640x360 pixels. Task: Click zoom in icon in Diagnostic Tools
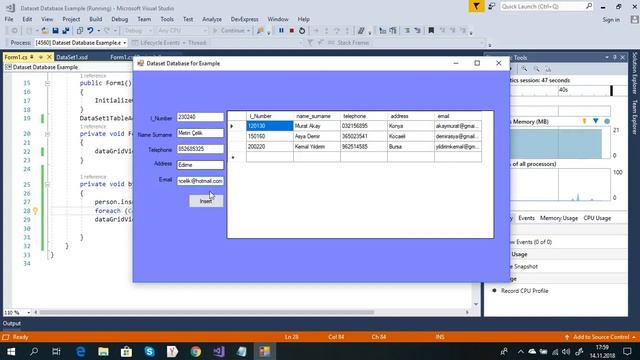tap(524, 69)
